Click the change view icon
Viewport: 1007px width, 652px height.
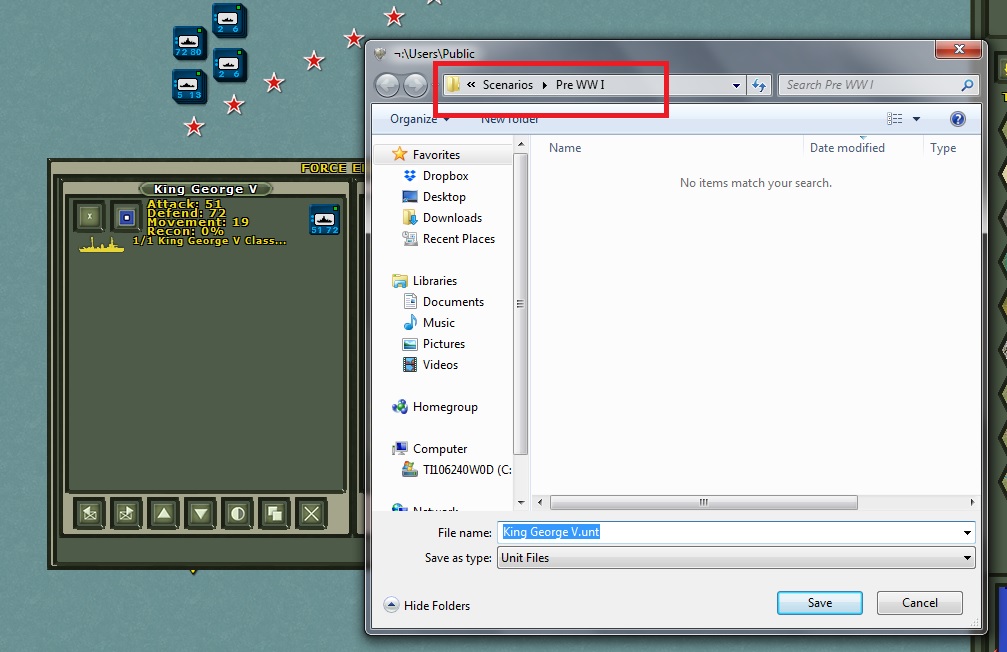pyautogui.click(x=895, y=119)
